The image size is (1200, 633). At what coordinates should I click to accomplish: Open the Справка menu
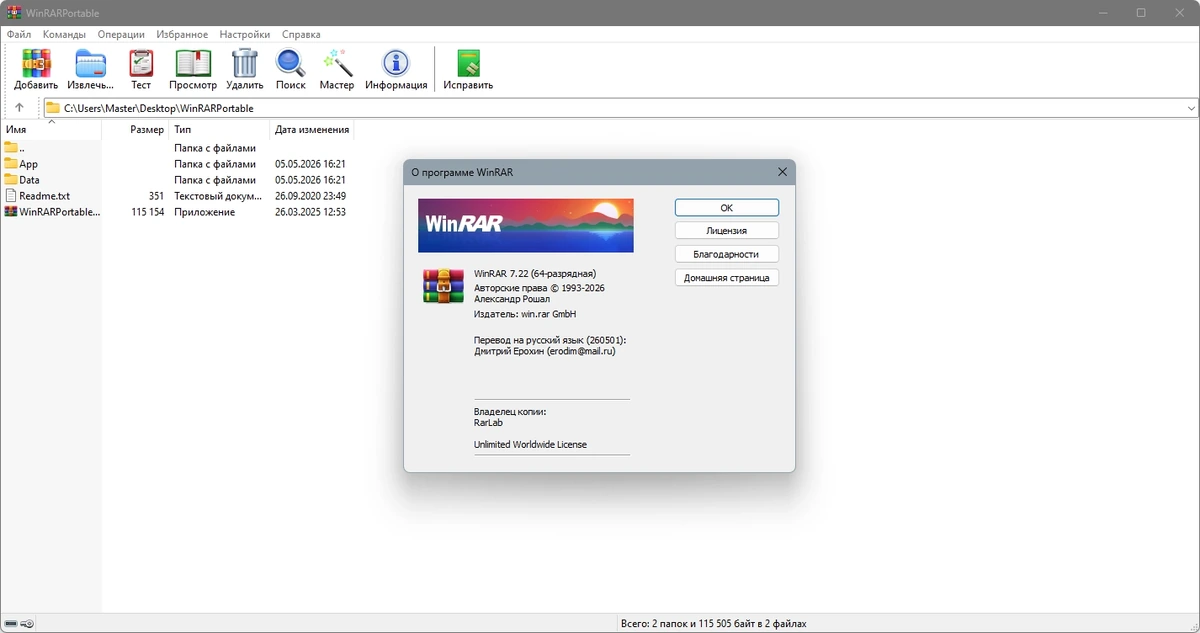coord(301,34)
